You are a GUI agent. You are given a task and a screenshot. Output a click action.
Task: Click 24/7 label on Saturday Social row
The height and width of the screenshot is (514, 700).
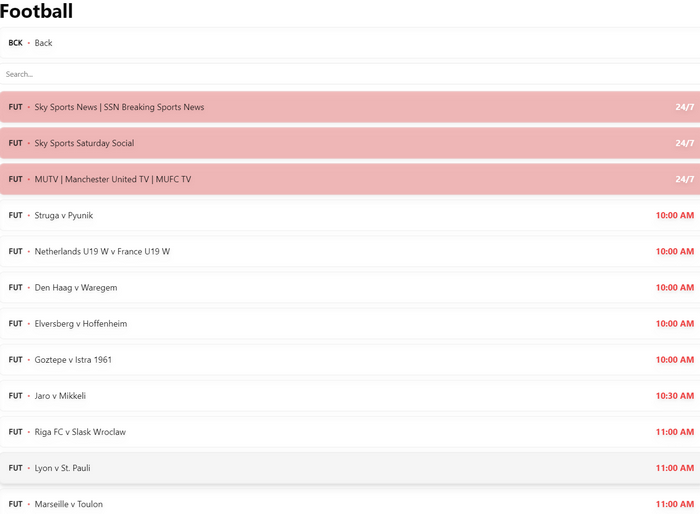point(684,143)
